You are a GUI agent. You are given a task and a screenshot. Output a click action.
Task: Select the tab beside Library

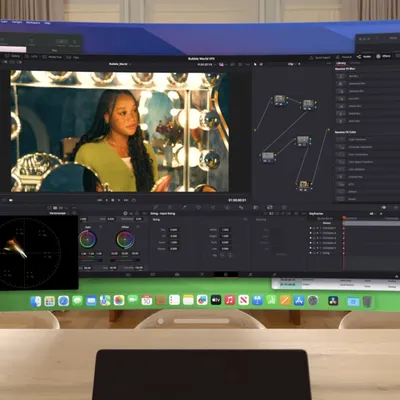355,63
